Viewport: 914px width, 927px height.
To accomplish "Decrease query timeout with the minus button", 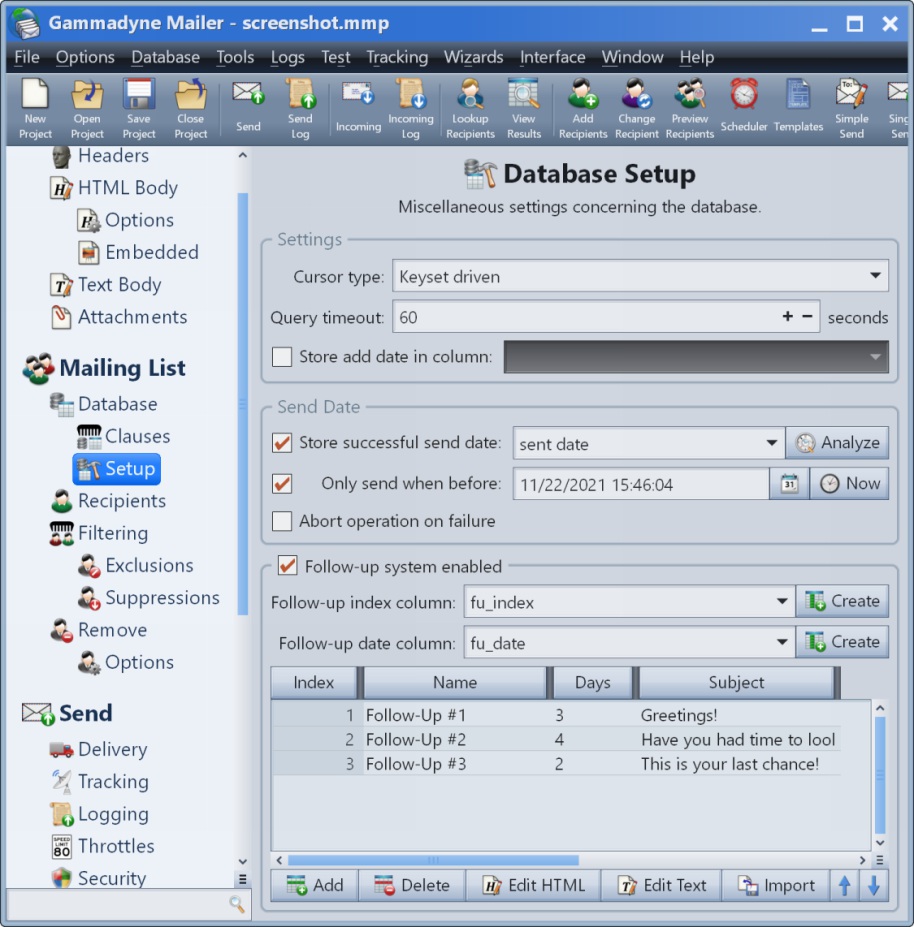I will (808, 316).
